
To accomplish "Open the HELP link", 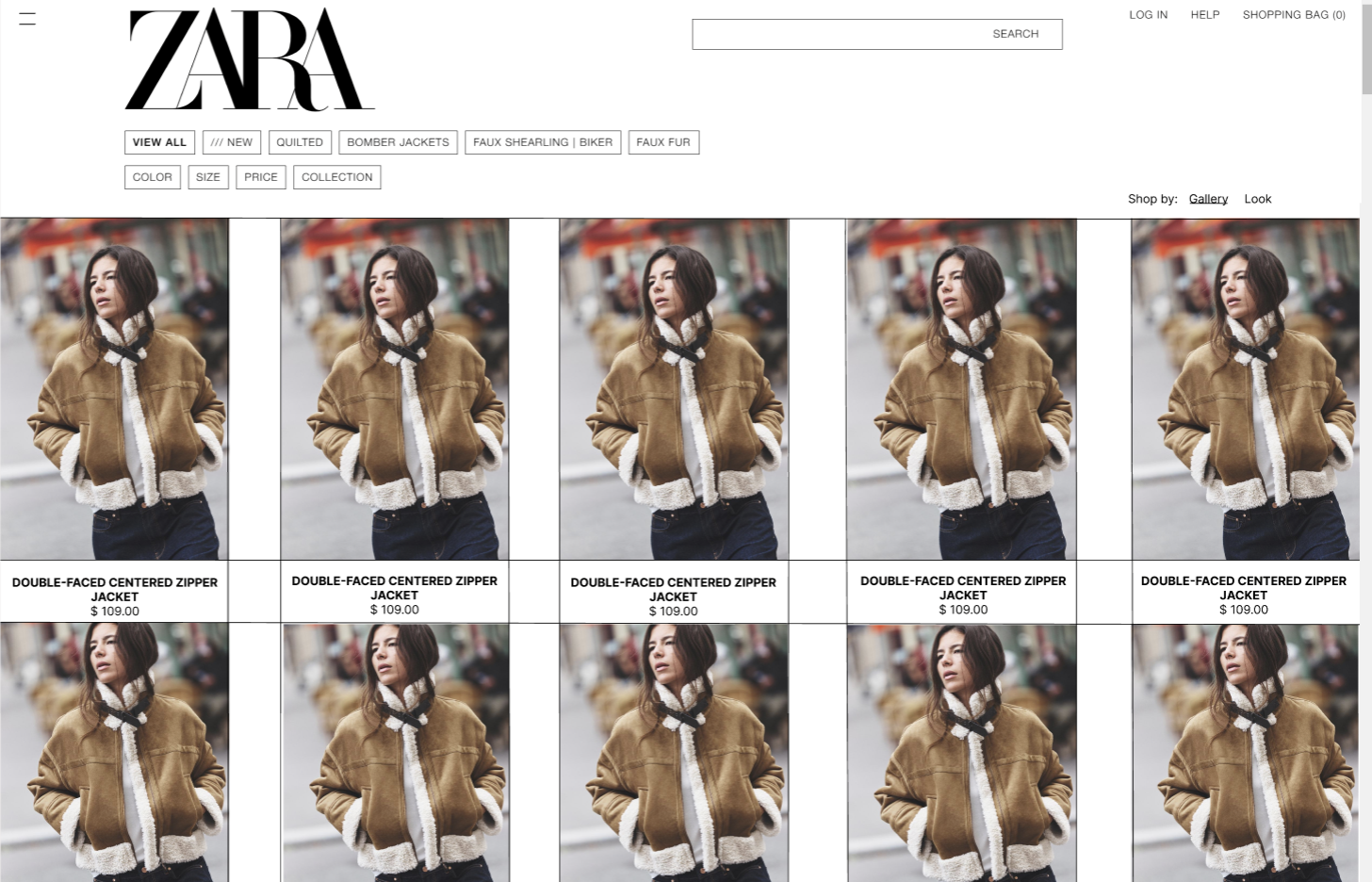I will click(1204, 15).
